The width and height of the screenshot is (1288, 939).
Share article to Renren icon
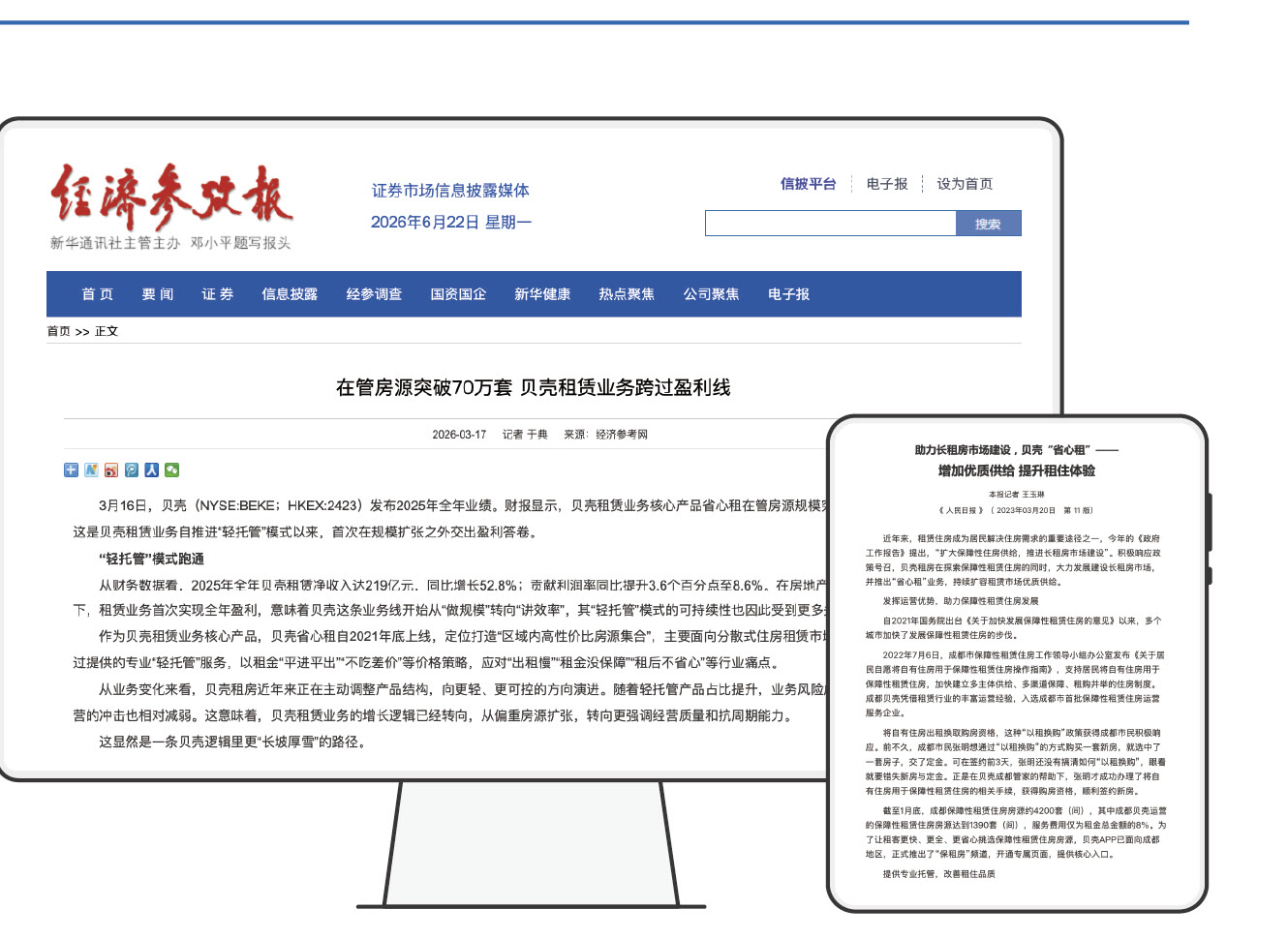pos(152,469)
